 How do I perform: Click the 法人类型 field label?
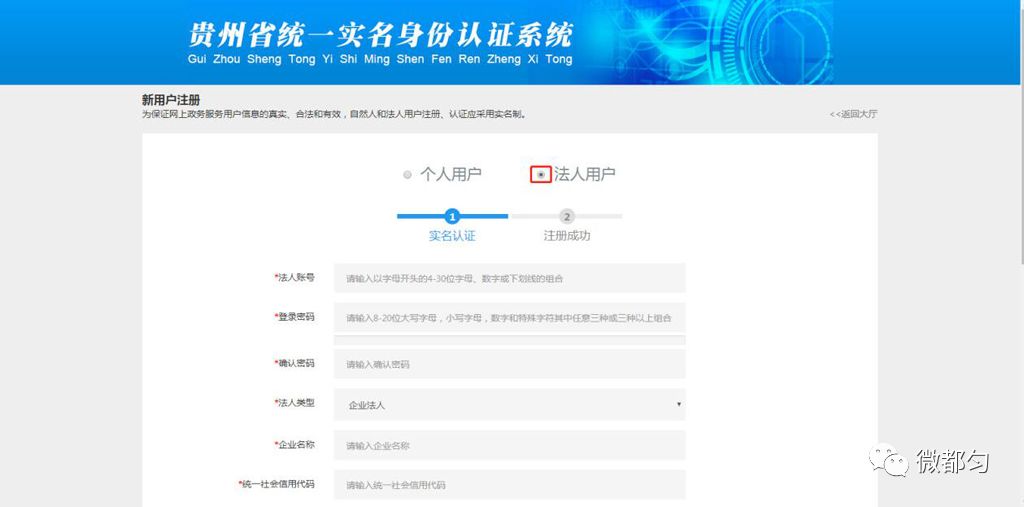coord(295,403)
